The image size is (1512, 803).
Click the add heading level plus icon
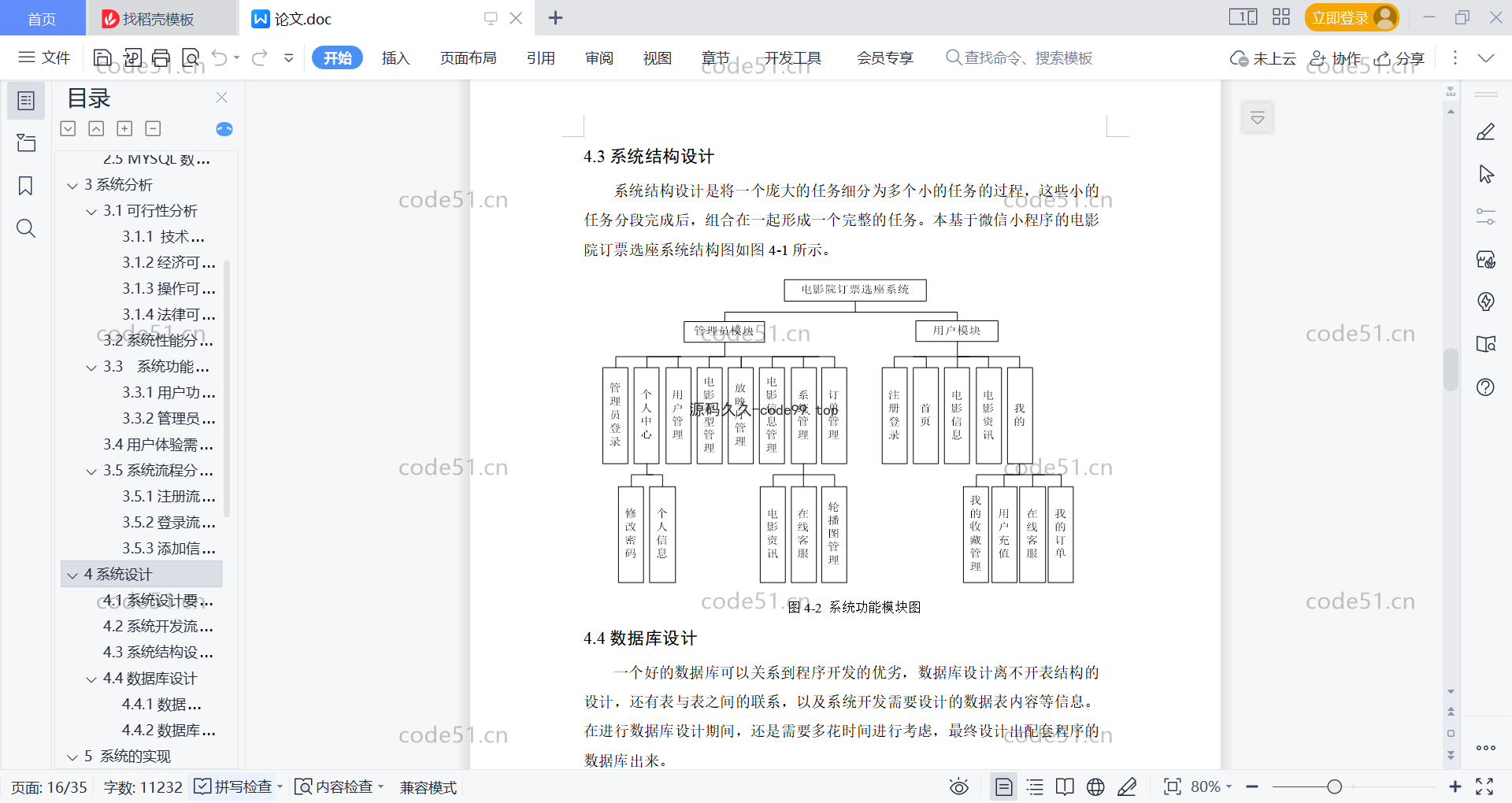[124, 128]
